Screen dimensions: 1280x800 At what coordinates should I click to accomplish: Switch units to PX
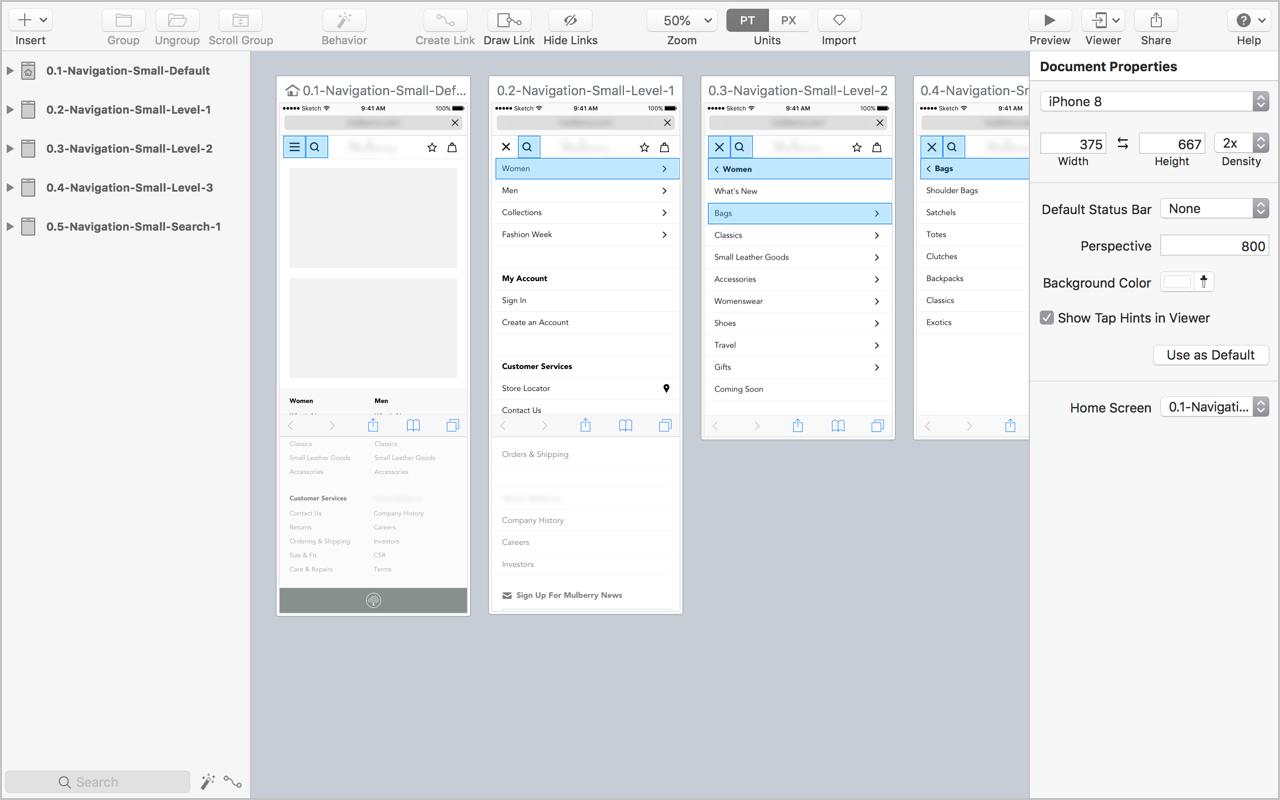pos(789,20)
